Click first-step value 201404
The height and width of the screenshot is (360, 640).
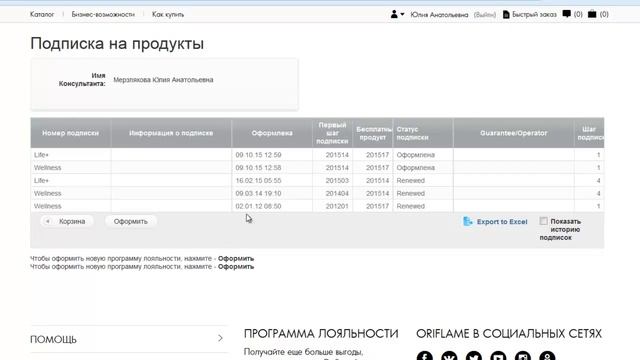coord(337,193)
